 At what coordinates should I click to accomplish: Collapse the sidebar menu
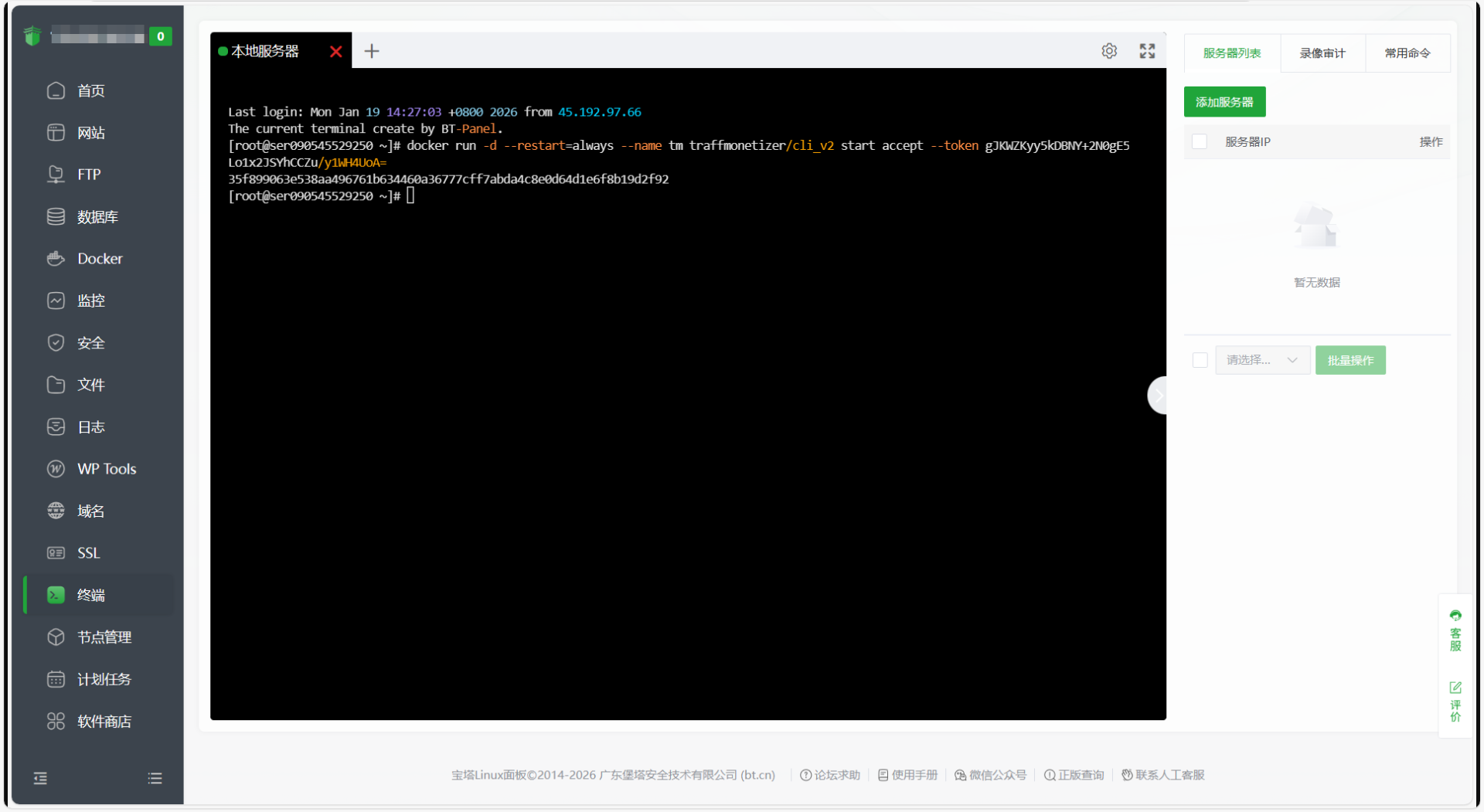(40, 778)
